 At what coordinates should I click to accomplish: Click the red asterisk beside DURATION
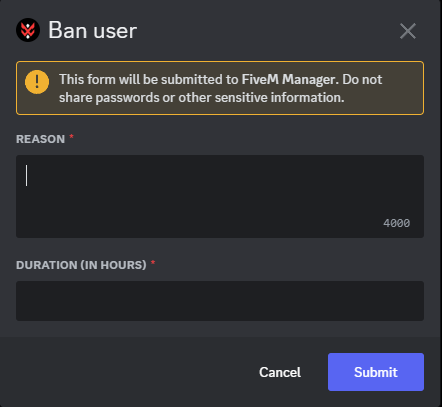pyautogui.click(x=153, y=263)
